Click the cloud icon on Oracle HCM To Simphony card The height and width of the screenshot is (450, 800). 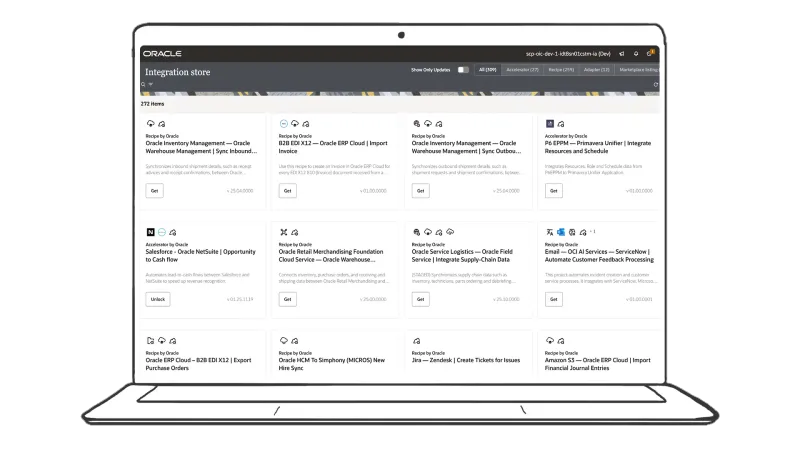pyautogui.click(x=284, y=340)
